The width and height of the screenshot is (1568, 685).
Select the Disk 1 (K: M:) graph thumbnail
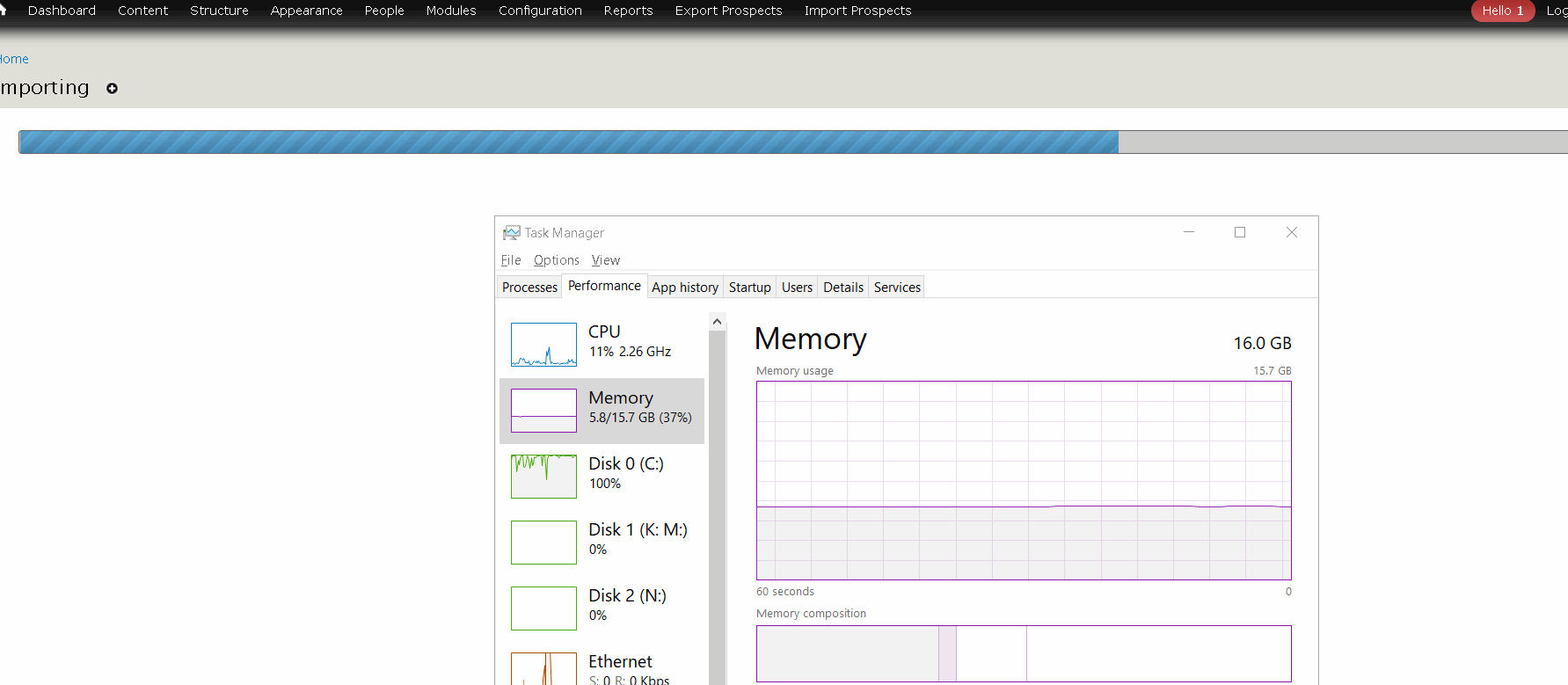point(543,543)
